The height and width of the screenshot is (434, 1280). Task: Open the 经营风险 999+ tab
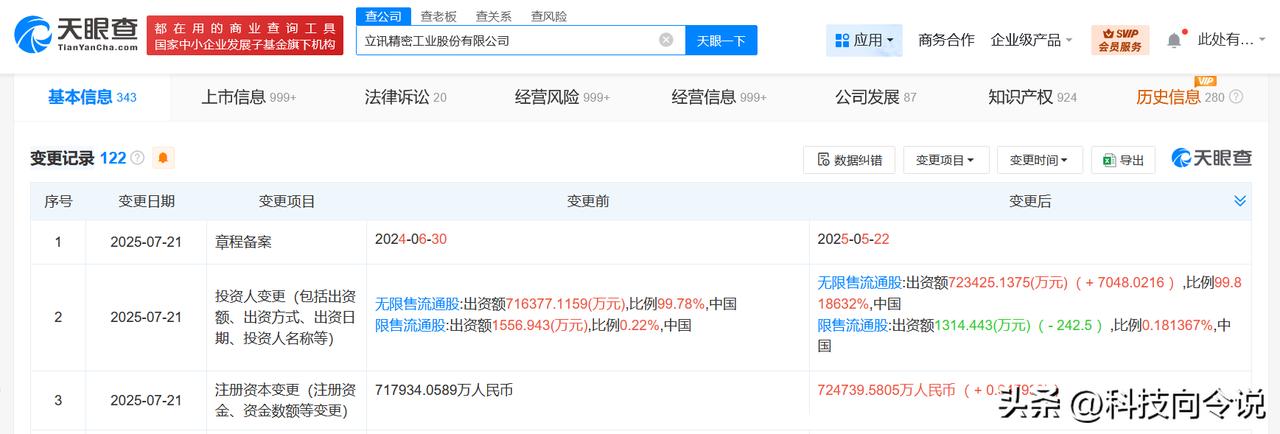[x=562, y=97]
